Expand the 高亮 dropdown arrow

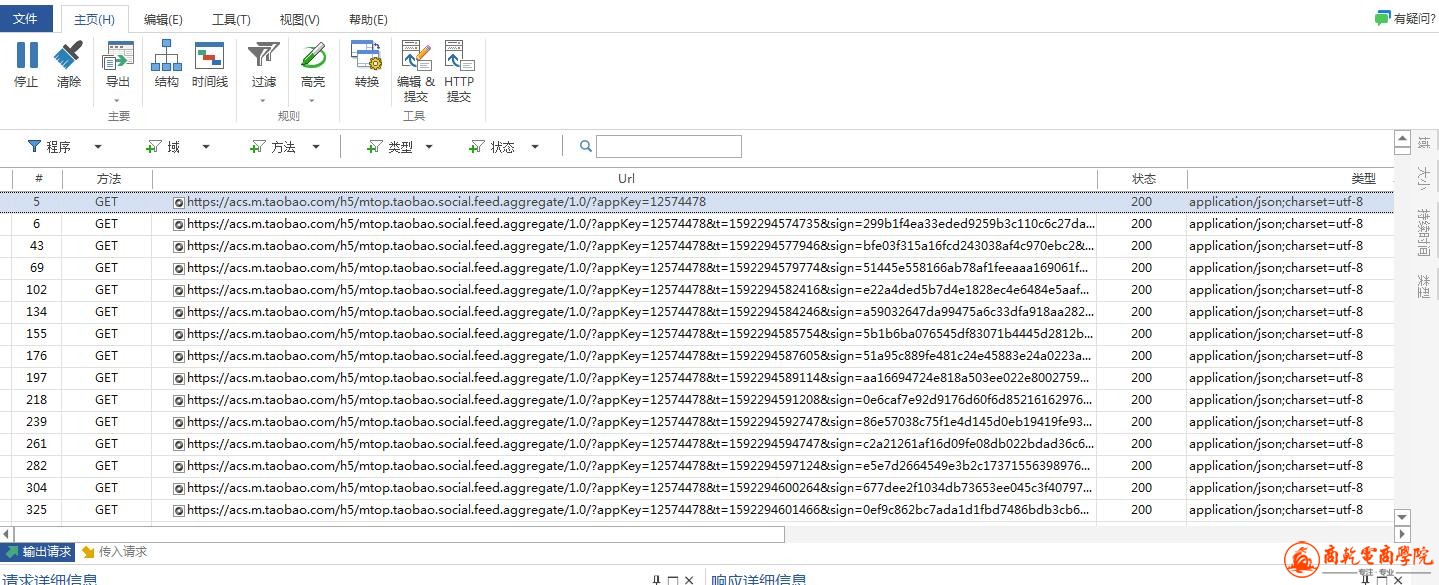tap(313, 100)
